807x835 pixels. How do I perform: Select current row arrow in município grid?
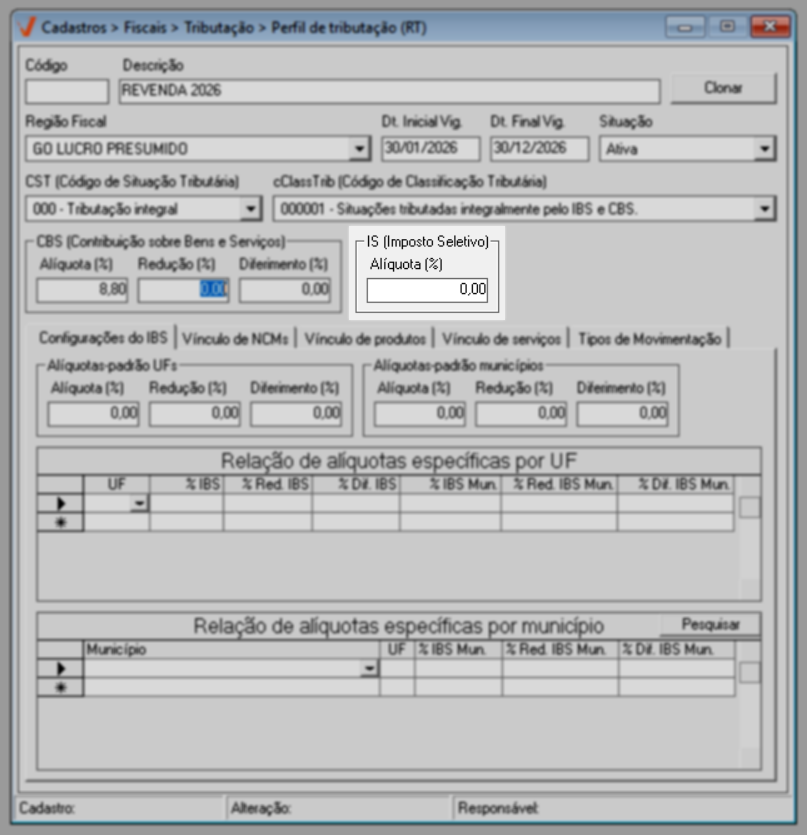(x=60, y=668)
